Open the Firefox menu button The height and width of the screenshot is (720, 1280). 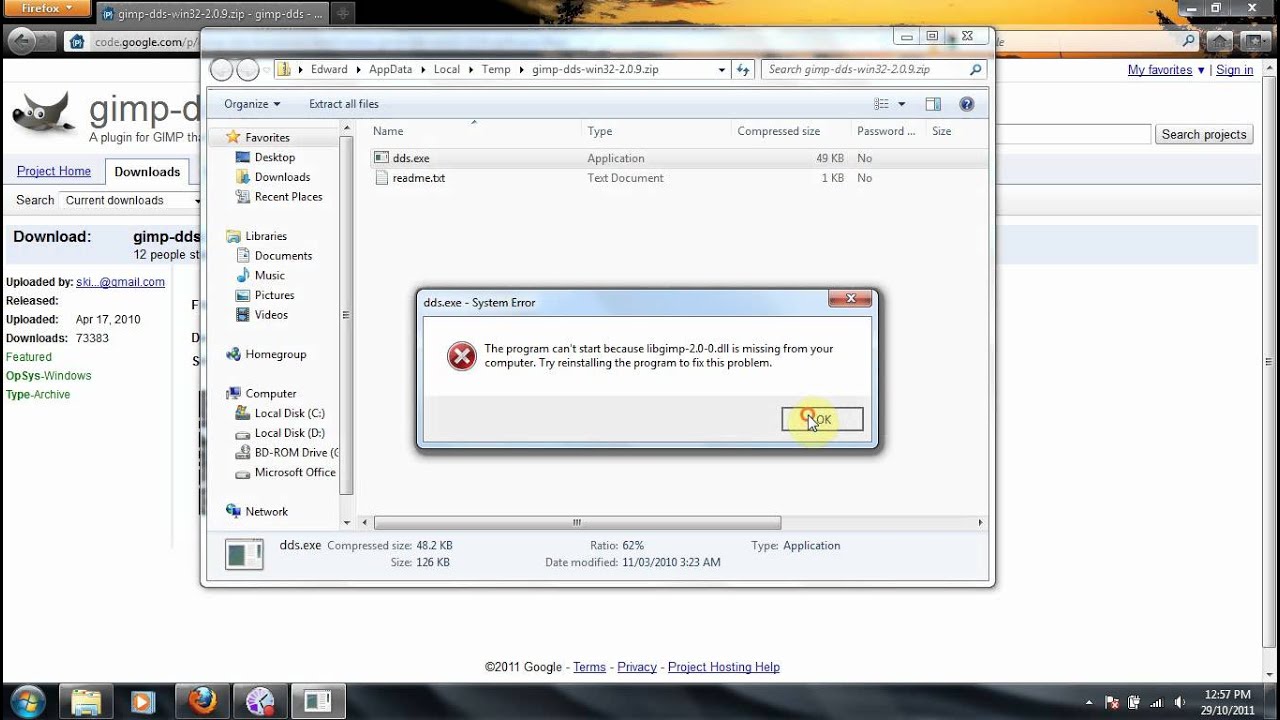(45, 8)
